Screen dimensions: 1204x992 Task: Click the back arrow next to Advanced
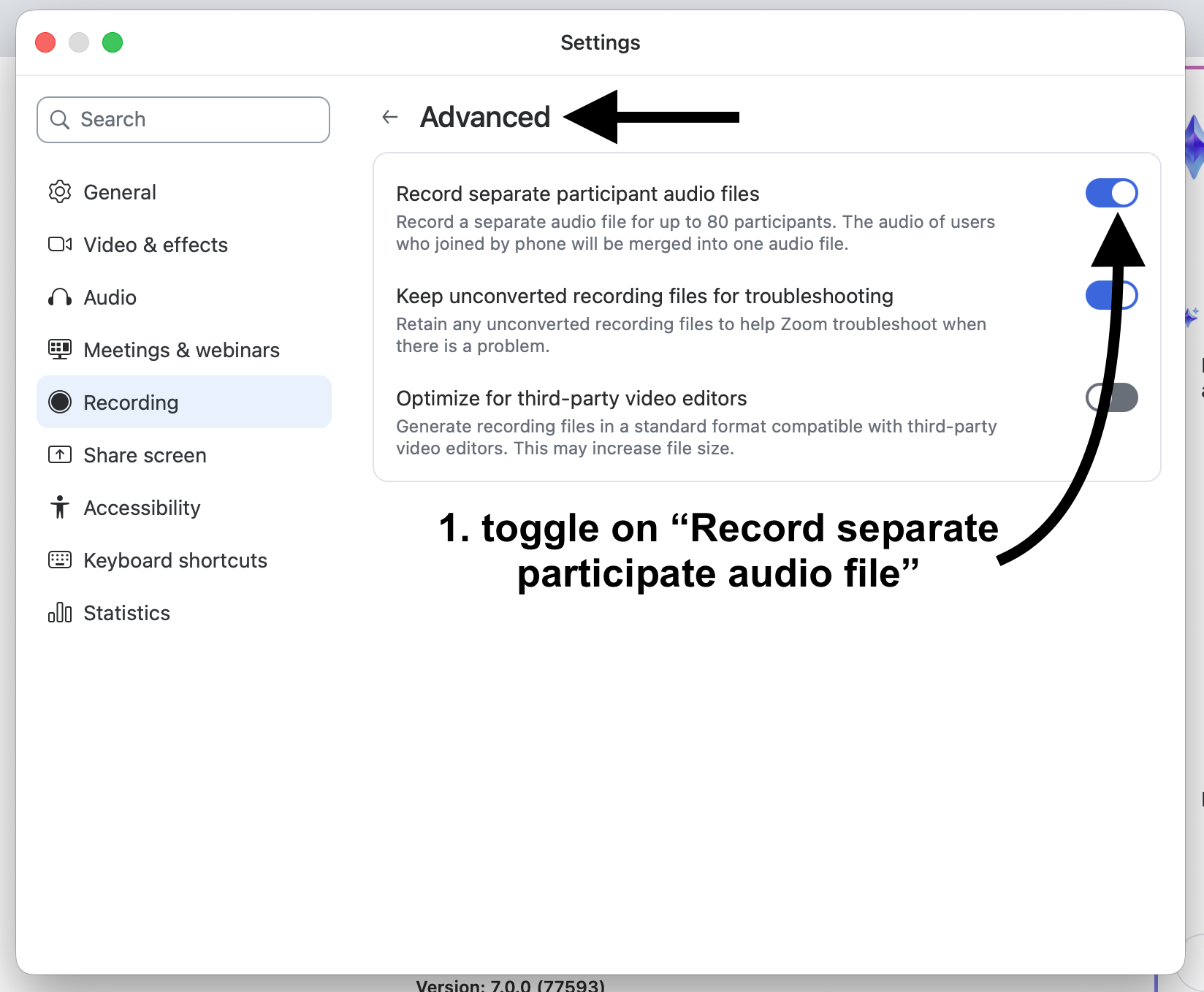point(390,117)
